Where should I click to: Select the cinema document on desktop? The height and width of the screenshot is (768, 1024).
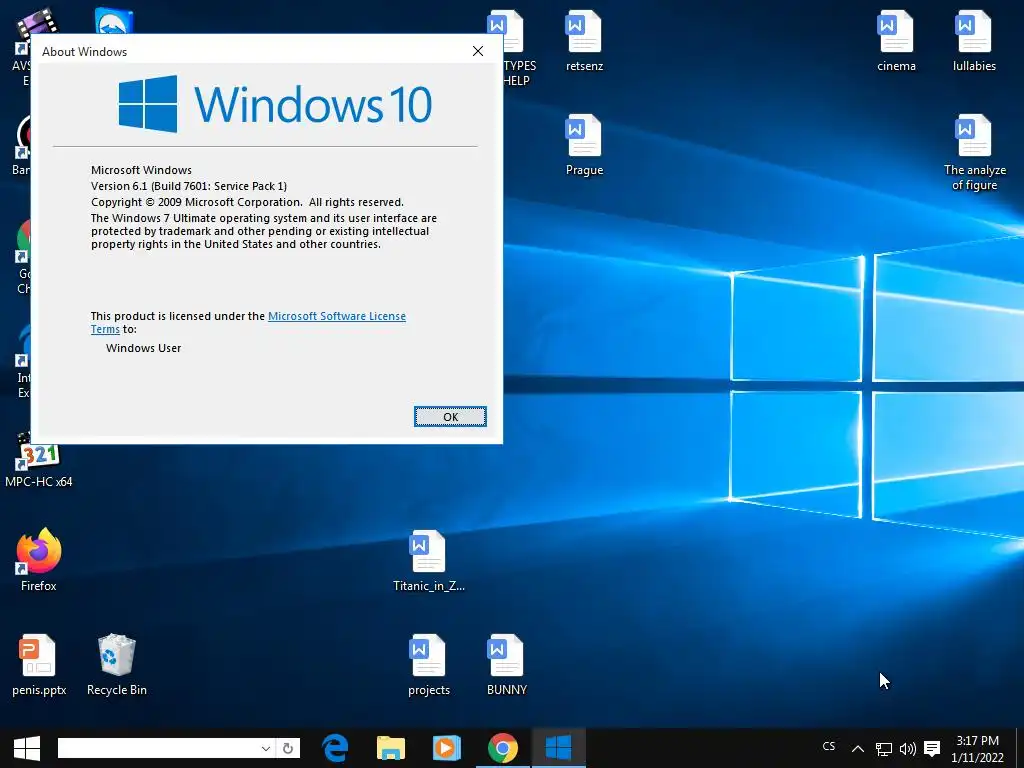pos(896,40)
